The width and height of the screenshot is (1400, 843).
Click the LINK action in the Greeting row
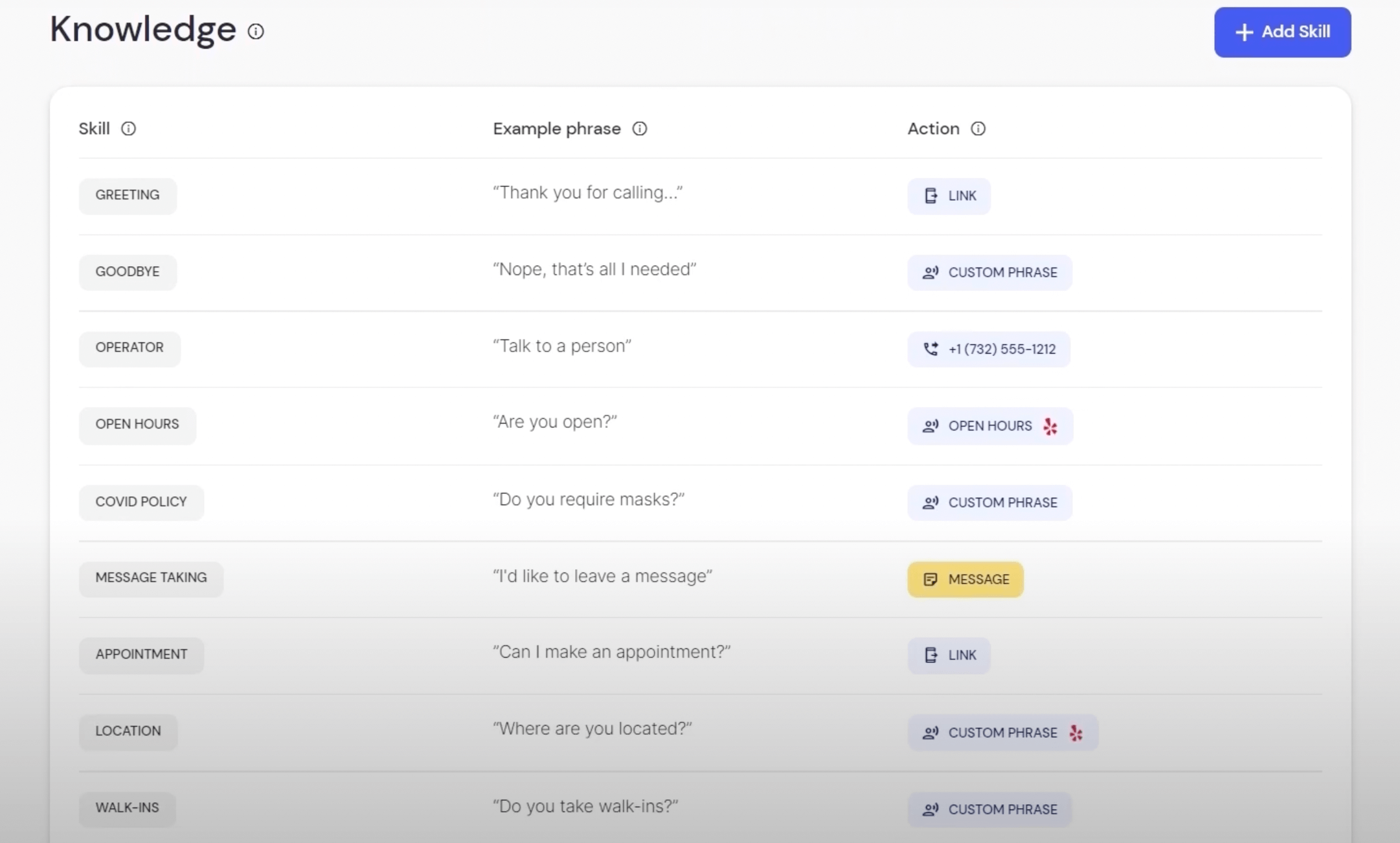(x=949, y=196)
